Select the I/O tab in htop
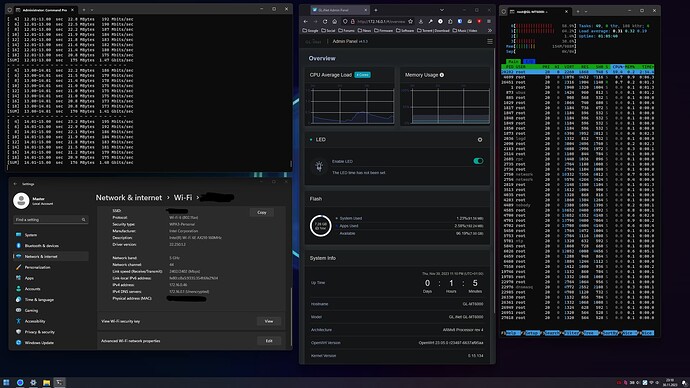Screen dimensions: 690x388 pos(529,62)
